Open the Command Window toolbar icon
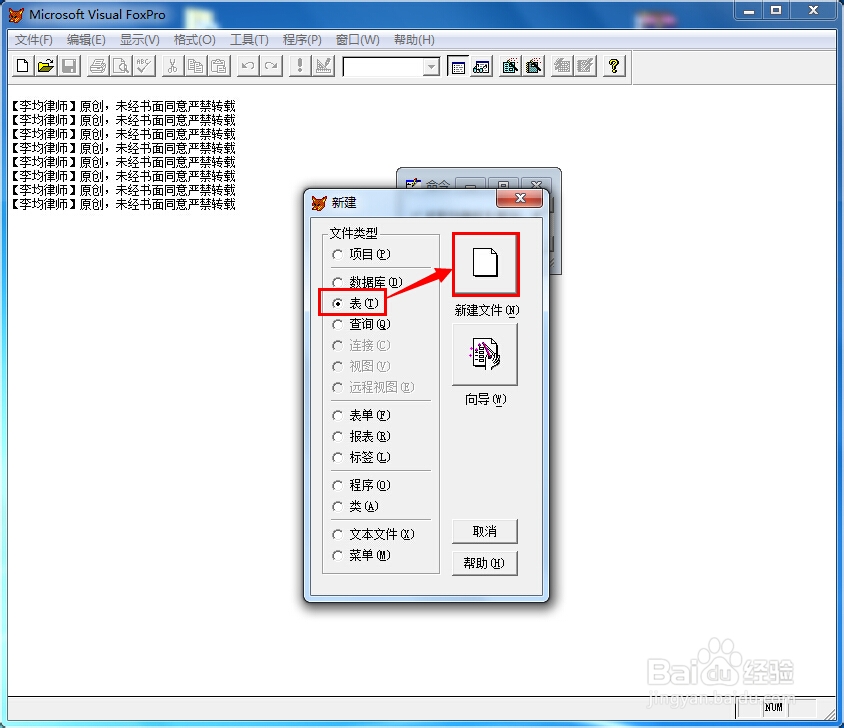This screenshot has height=728, width=844. point(458,66)
